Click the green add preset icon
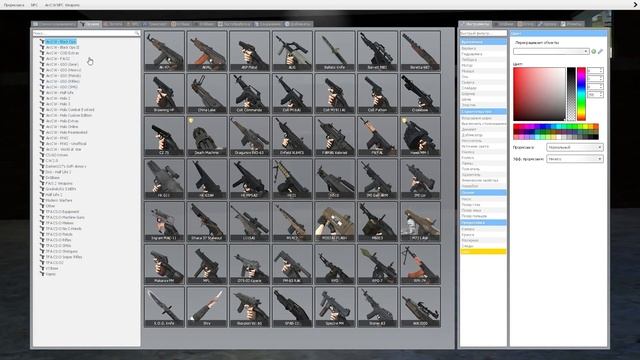The width and height of the screenshot is (640, 360). click(593, 51)
